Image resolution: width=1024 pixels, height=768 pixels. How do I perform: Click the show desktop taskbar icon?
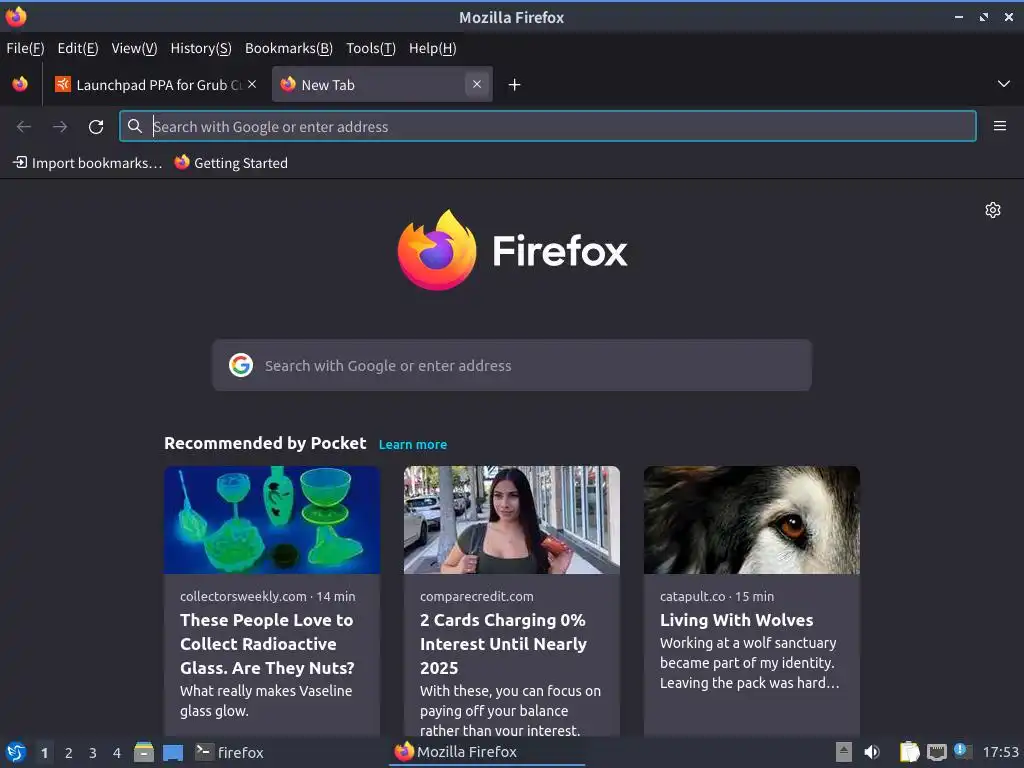pyautogui.click(x=173, y=753)
